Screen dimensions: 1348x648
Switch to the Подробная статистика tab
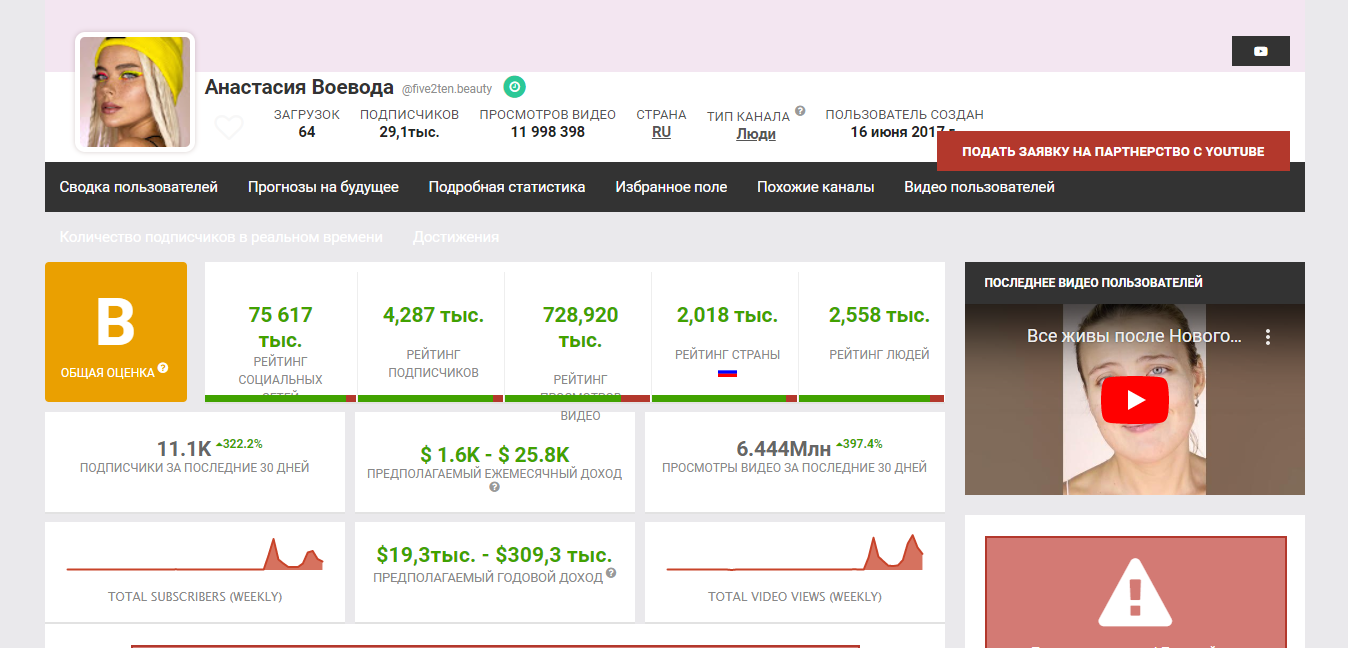[x=507, y=187]
